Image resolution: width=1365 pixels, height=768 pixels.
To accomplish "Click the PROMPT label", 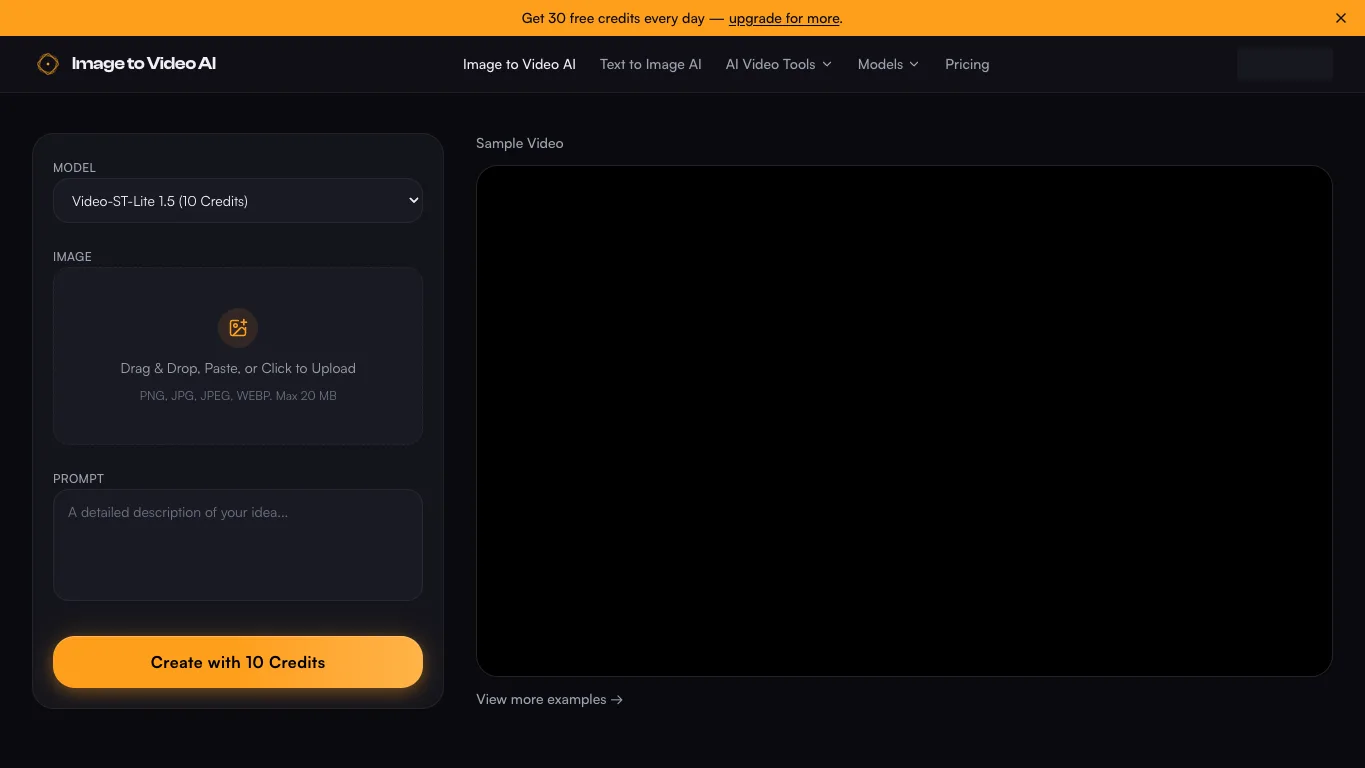I will tap(79, 479).
